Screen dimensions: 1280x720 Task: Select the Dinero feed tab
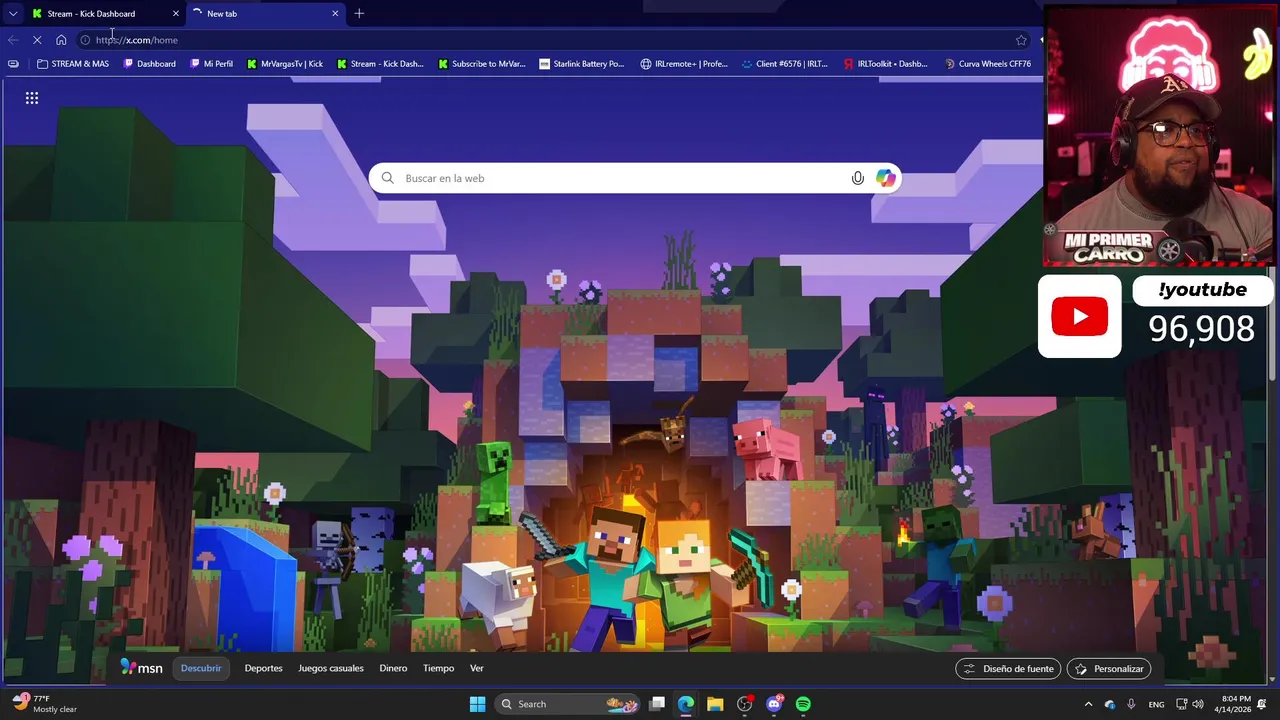click(393, 668)
